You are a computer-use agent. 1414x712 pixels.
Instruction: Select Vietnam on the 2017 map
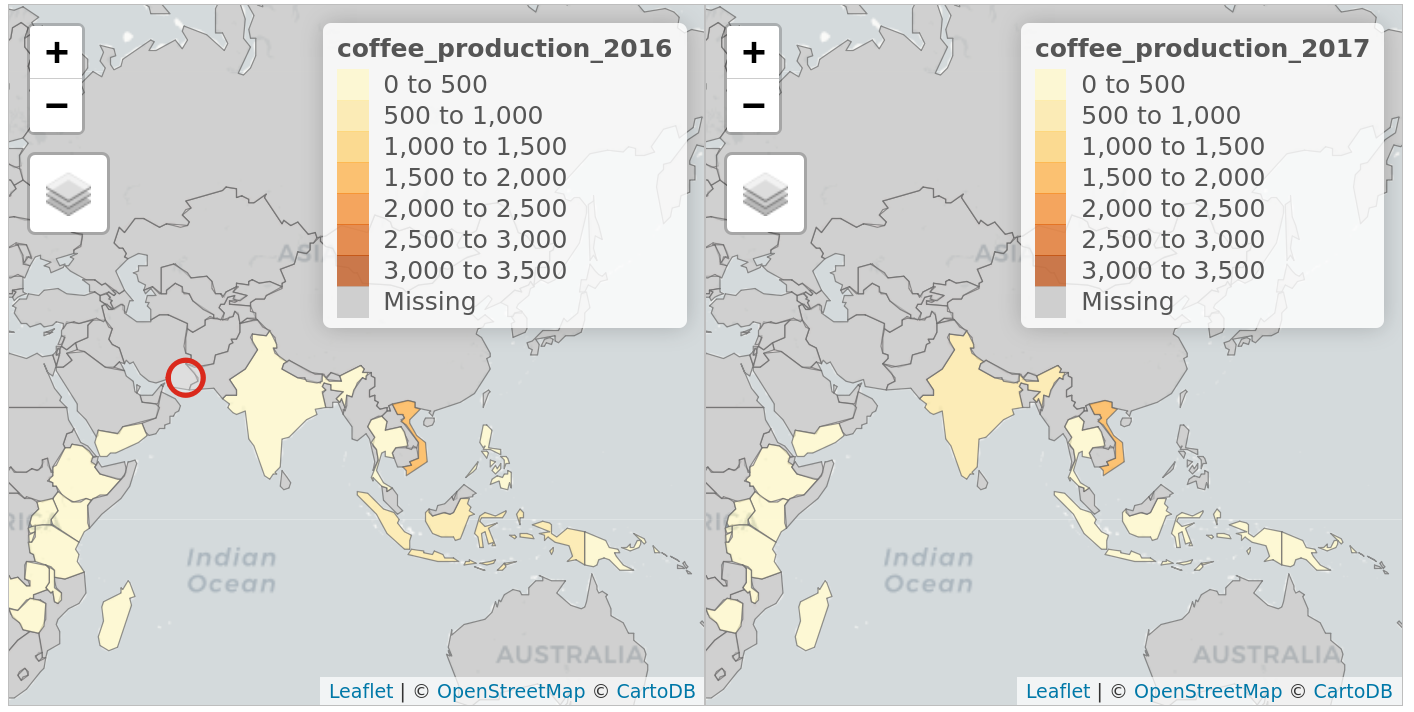tap(1115, 449)
